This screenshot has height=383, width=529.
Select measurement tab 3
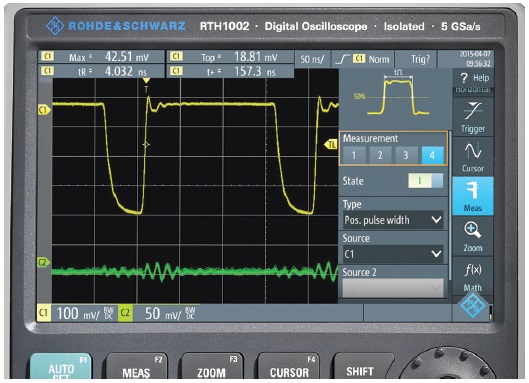(x=406, y=155)
